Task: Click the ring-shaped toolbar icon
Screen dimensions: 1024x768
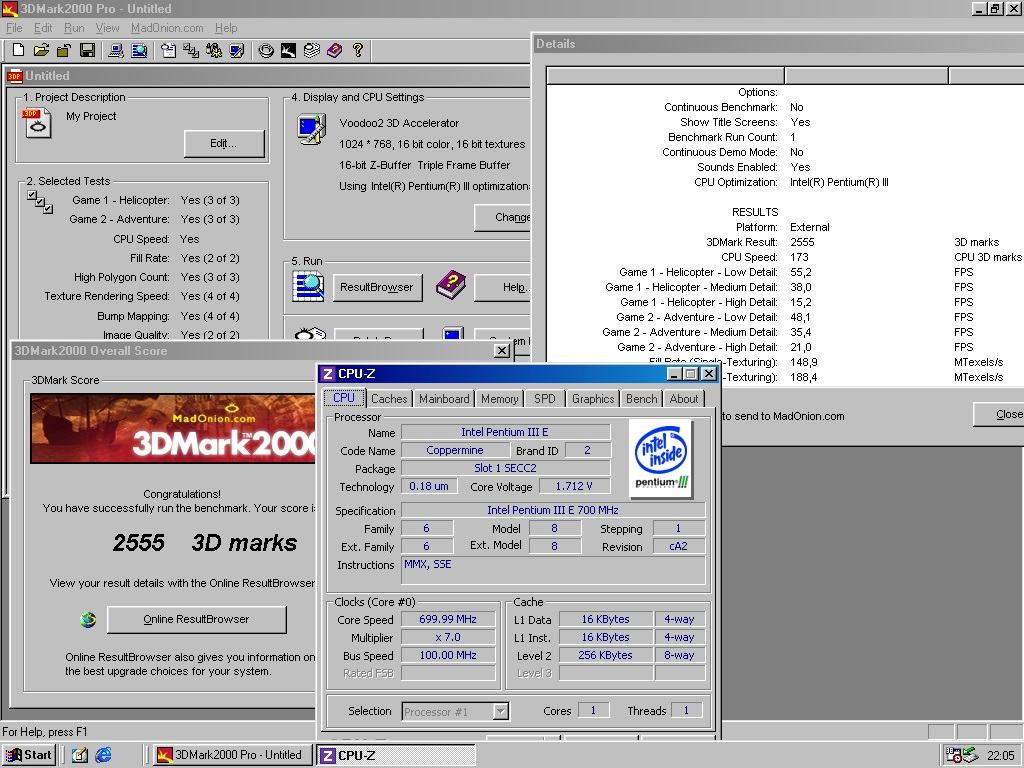Action: click(x=266, y=50)
